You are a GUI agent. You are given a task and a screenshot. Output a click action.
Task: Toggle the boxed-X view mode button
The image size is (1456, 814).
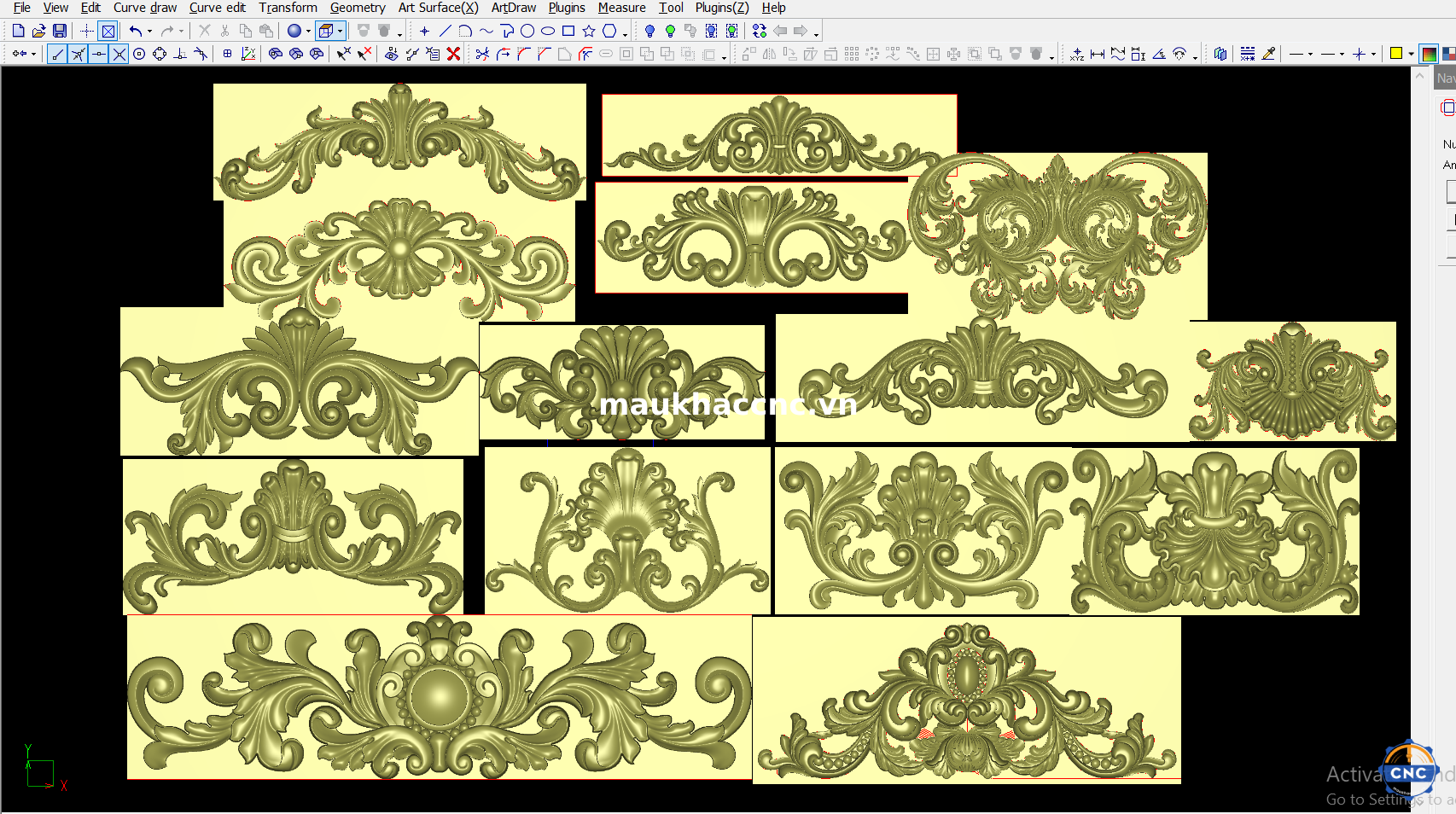pyautogui.click(x=108, y=31)
